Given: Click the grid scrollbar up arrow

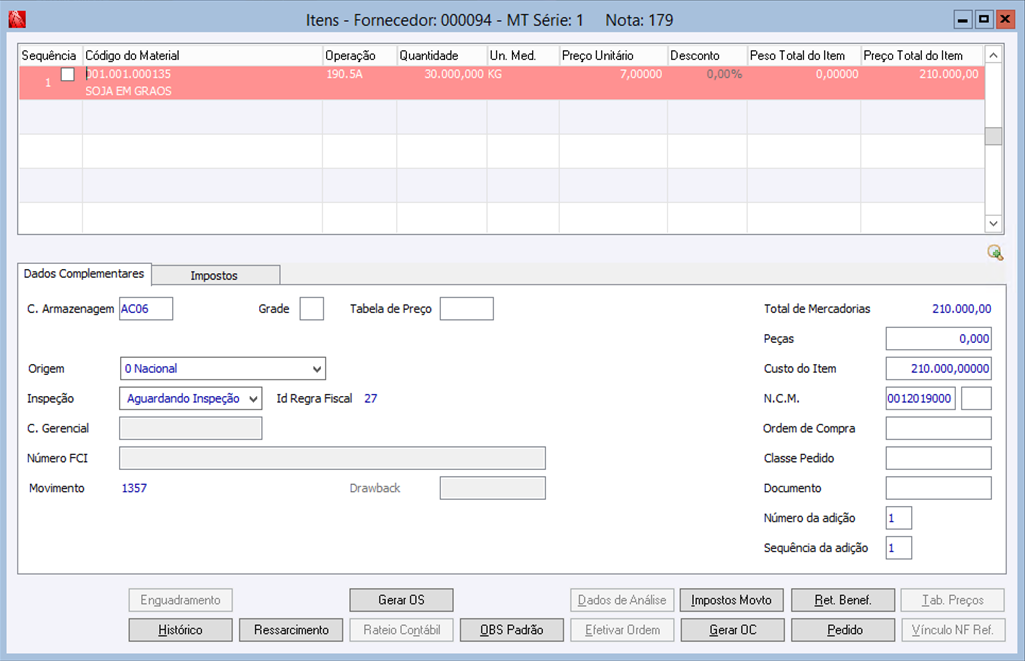Looking at the screenshot, I should [994, 55].
